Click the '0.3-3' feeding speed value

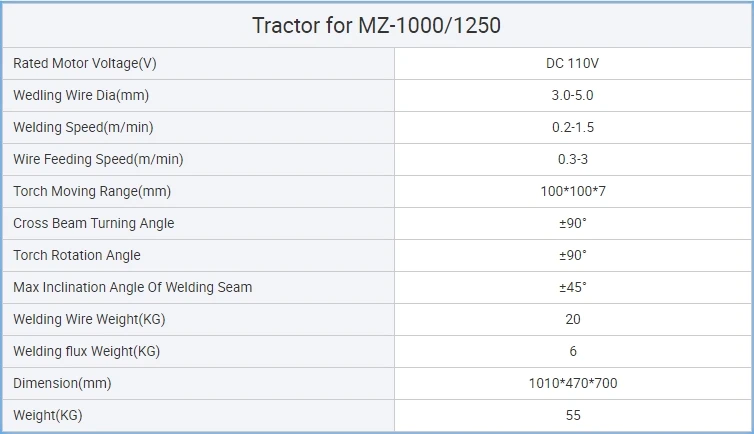[573, 159]
